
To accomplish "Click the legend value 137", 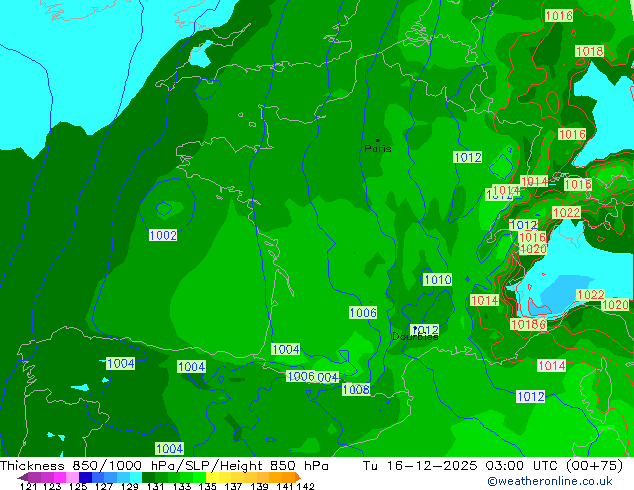I will coord(233,486).
